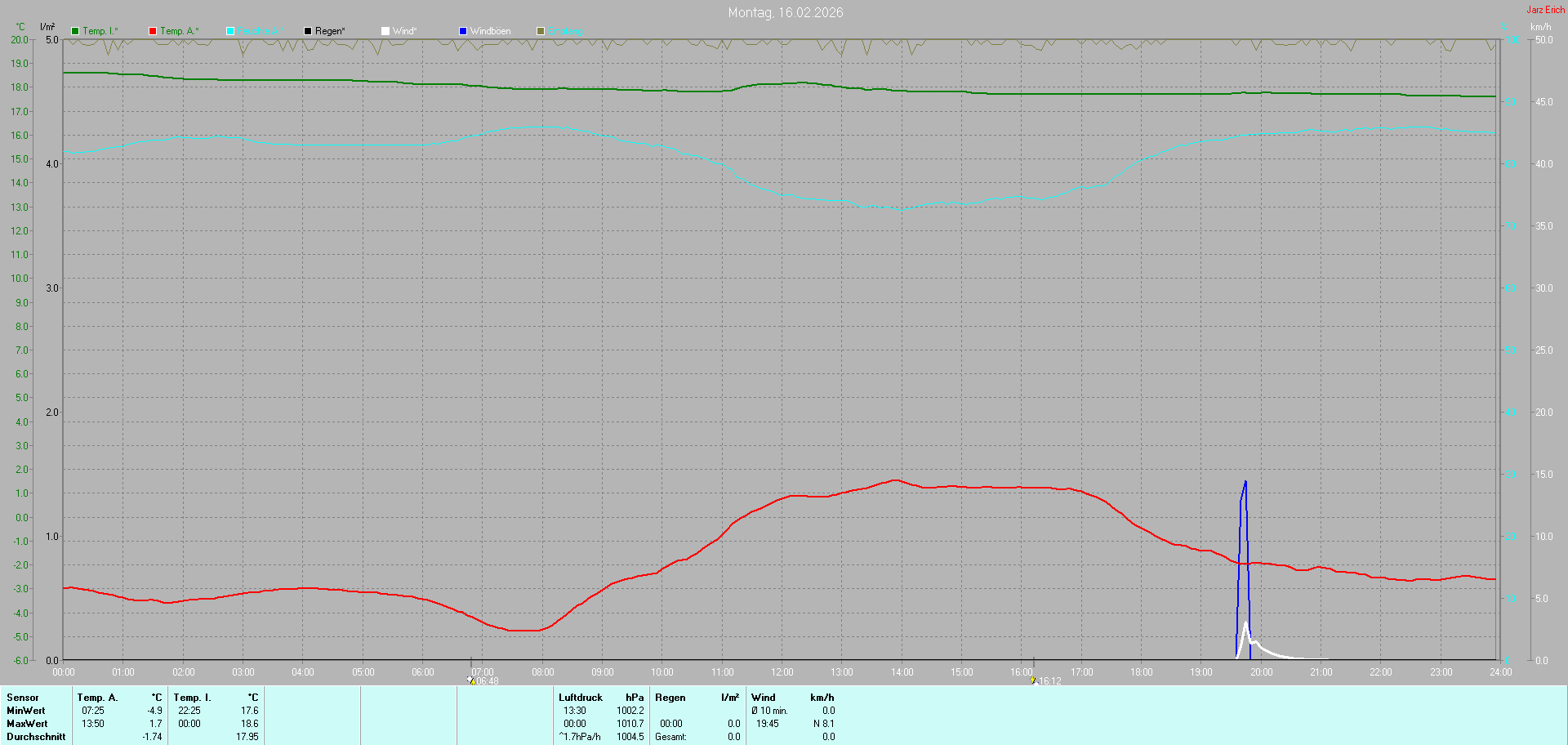Image resolution: width=1568 pixels, height=745 pixels.
Task: Click the white Wind legend swatch
Action: pos(385,31)
